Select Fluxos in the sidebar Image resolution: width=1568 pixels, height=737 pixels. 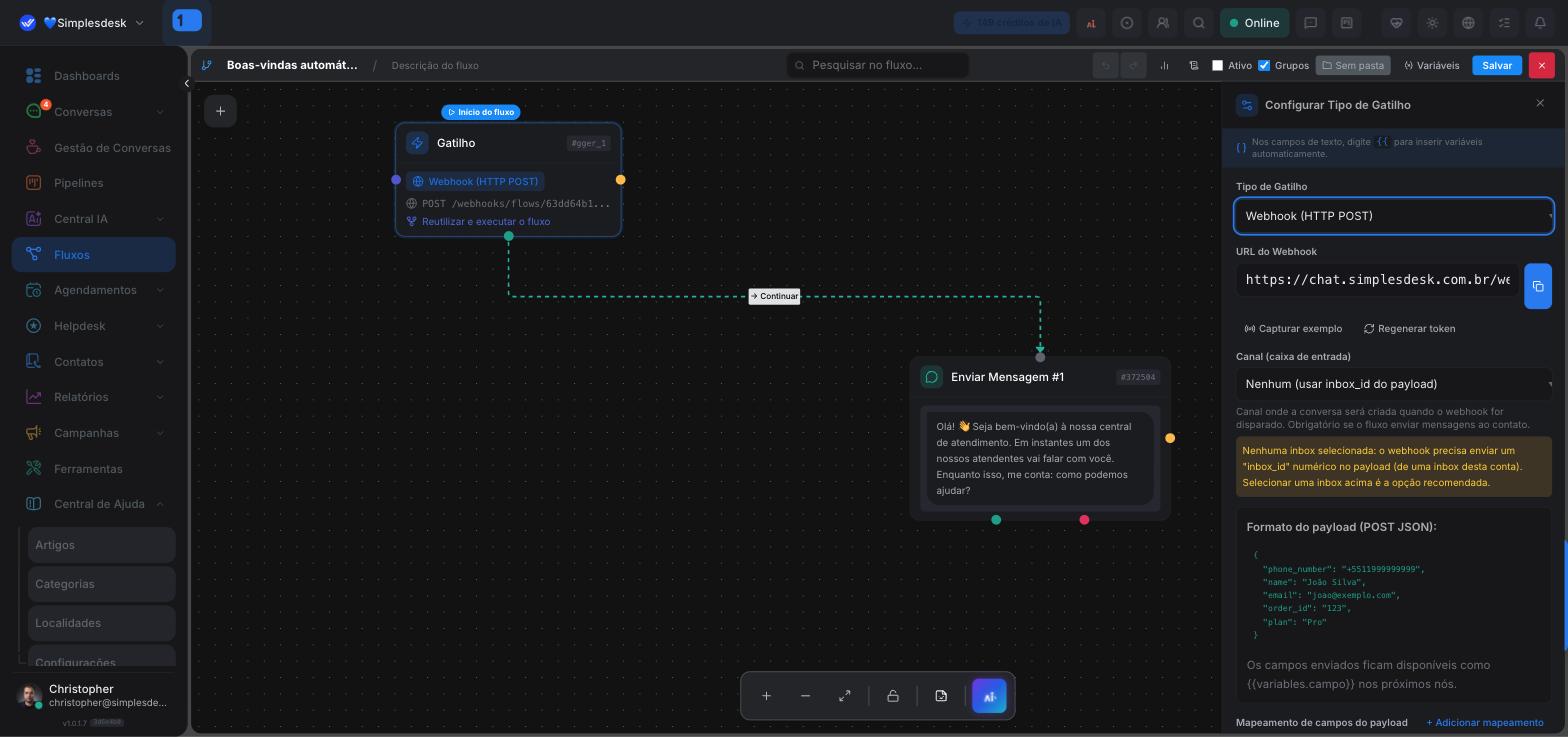(x=94, y=255)
